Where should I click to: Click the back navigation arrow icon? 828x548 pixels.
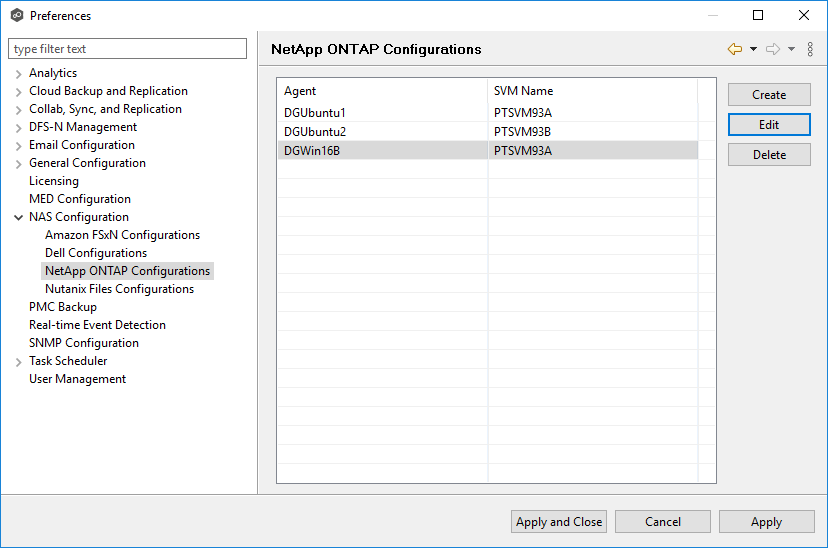(735, 49)
